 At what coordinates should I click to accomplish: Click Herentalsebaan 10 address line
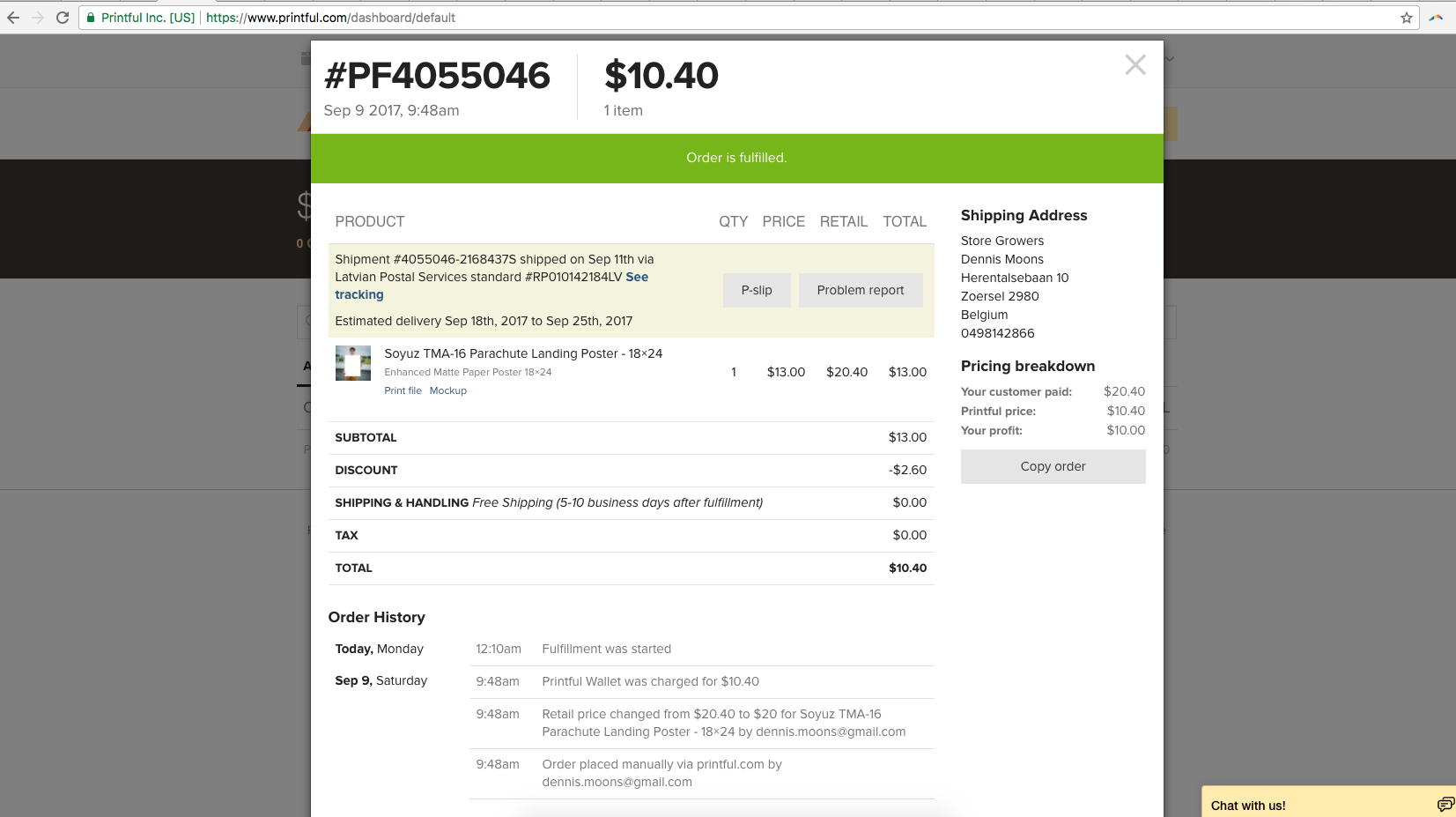point(1015,278)
